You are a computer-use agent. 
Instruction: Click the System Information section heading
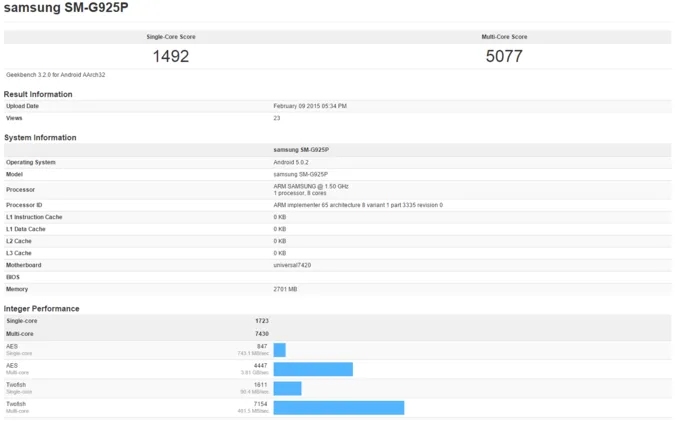tap(40, 137)
